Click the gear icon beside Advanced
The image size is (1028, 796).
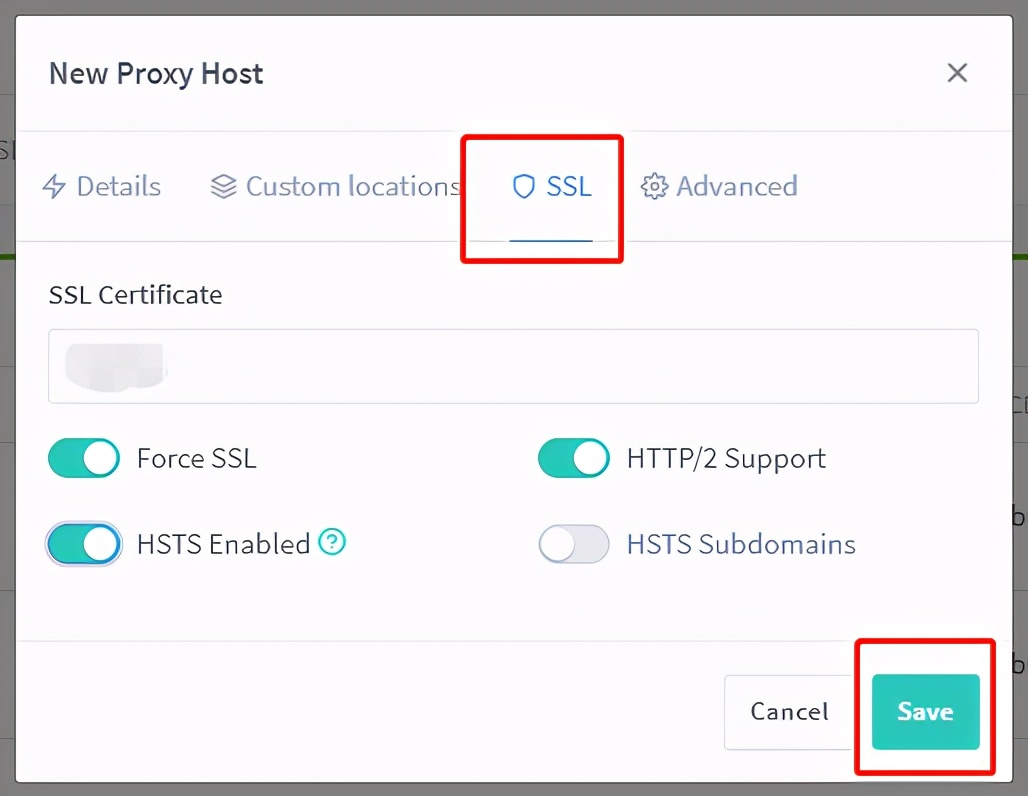click(x=654, y=187)
